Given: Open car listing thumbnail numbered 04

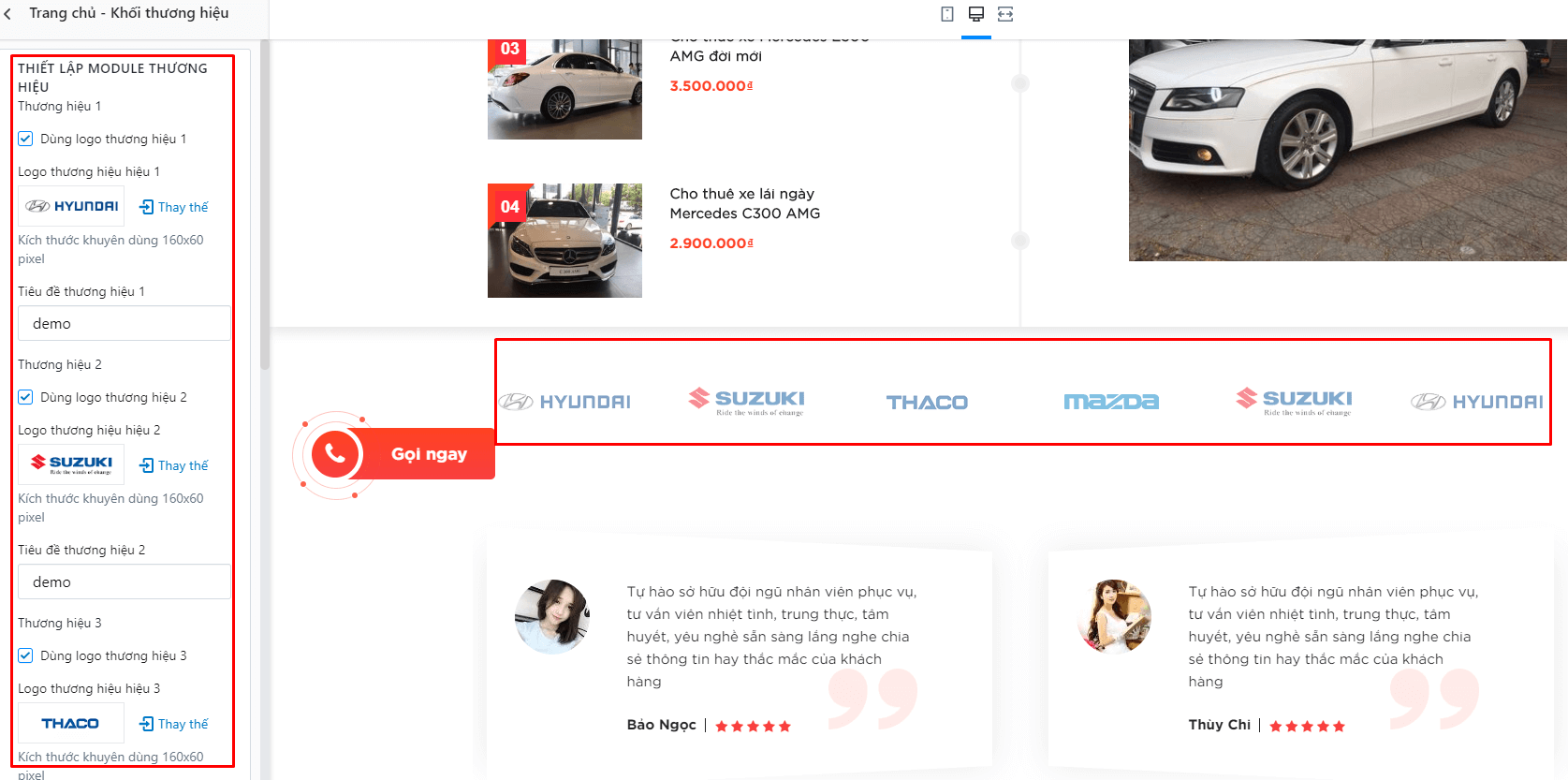Looking at the screenshot, I should [564, 241].
